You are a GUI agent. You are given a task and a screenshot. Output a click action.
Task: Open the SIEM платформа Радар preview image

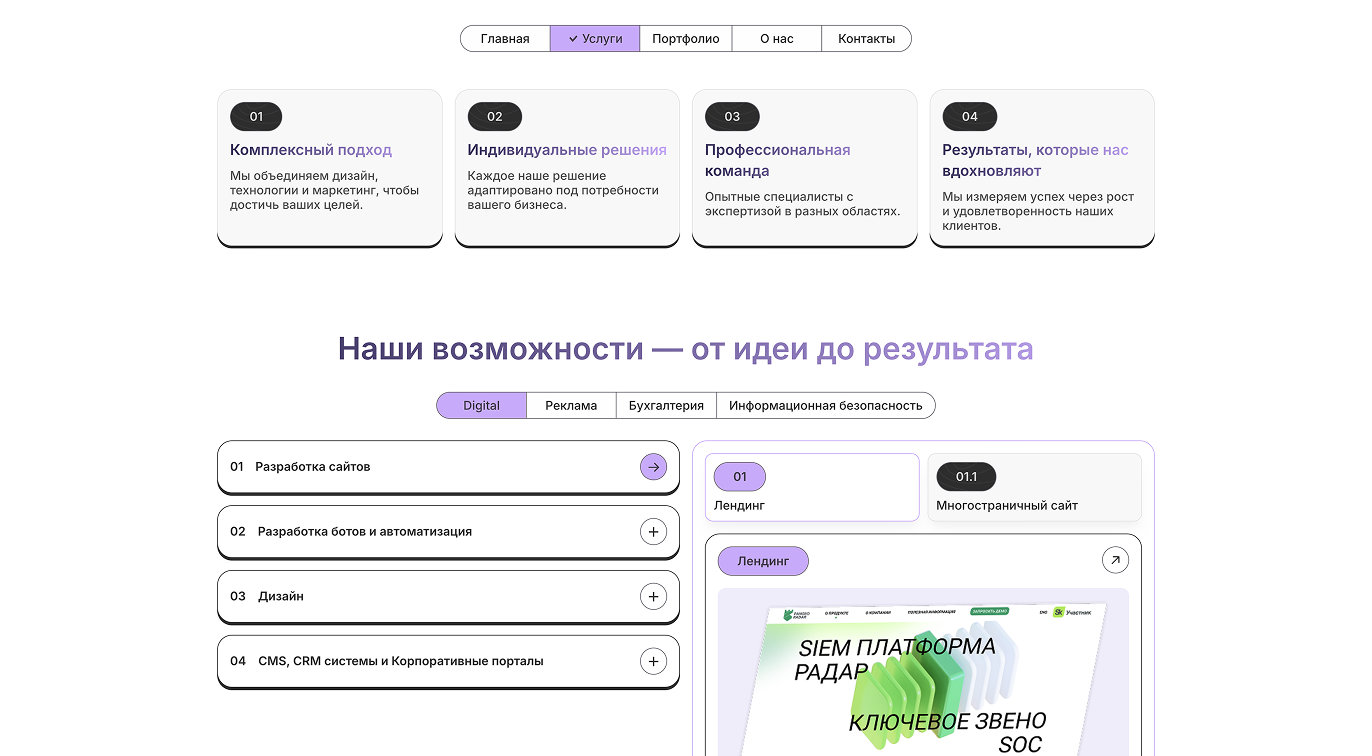922,680
